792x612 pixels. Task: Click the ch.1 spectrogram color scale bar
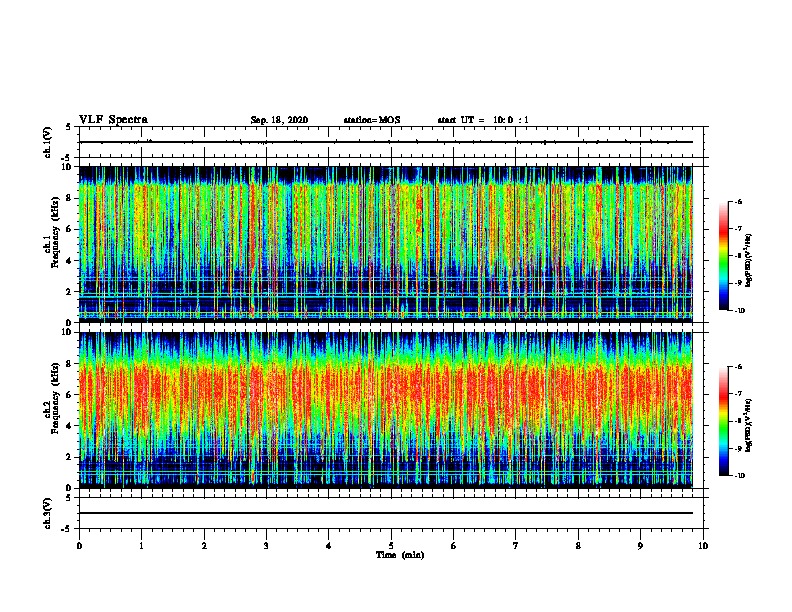[x=723, y=256]
